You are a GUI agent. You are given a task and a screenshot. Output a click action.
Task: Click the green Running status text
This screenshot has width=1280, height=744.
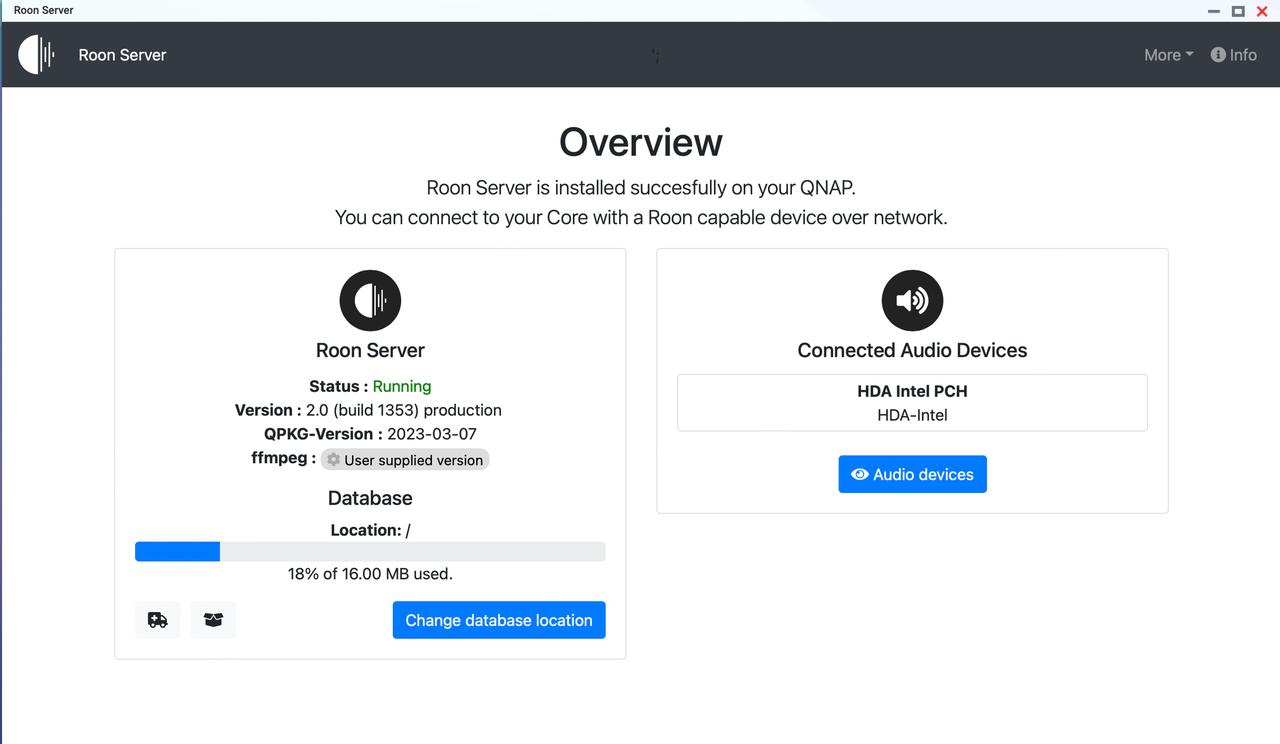tap(402, 386)
